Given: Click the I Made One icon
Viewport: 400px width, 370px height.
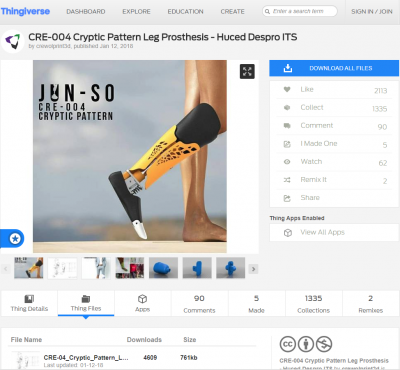Looking at the screenshot, I should [287, 144].
